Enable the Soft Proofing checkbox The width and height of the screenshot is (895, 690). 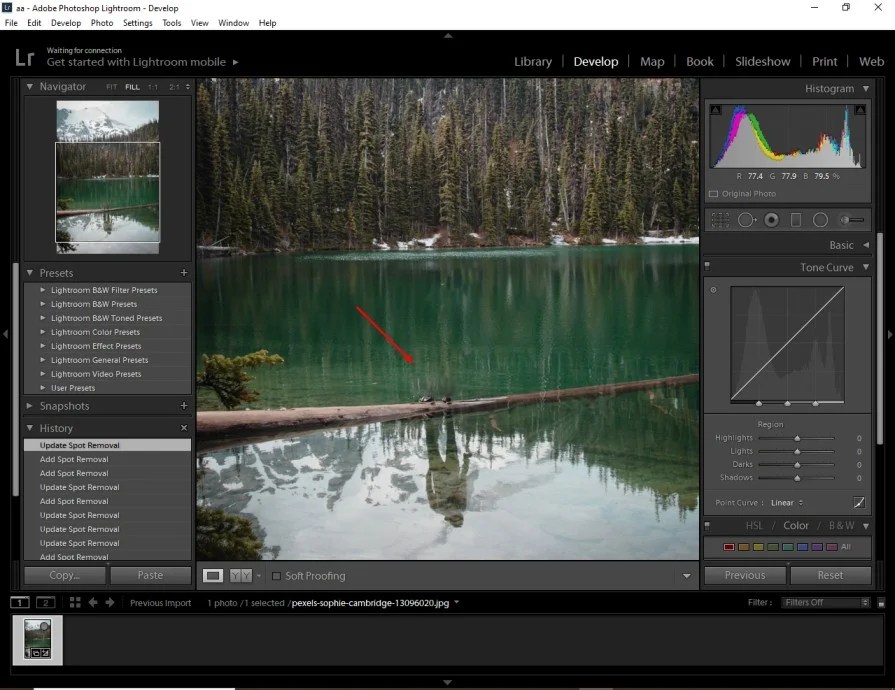tap(276, 575)
